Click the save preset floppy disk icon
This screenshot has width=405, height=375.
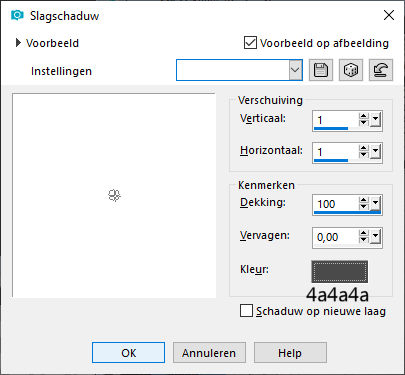pos(321,70)
